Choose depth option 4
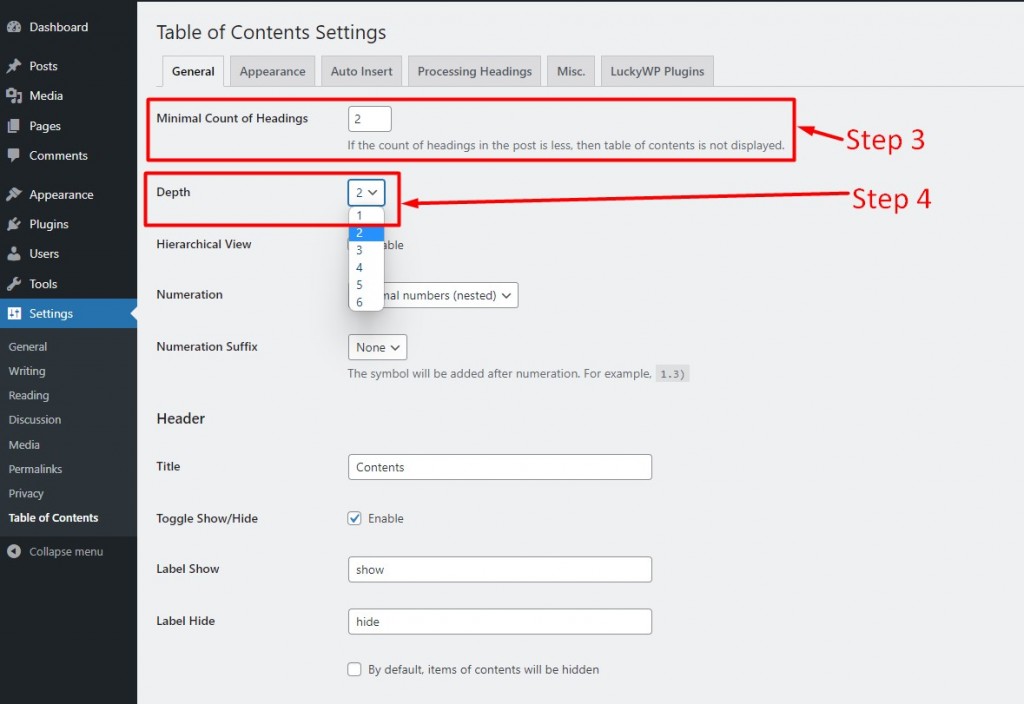 366,268
